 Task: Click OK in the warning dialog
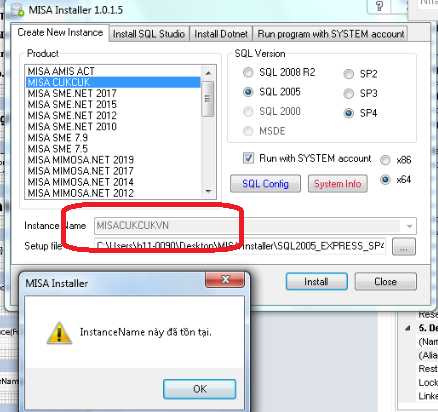click(x=200, y=389)
